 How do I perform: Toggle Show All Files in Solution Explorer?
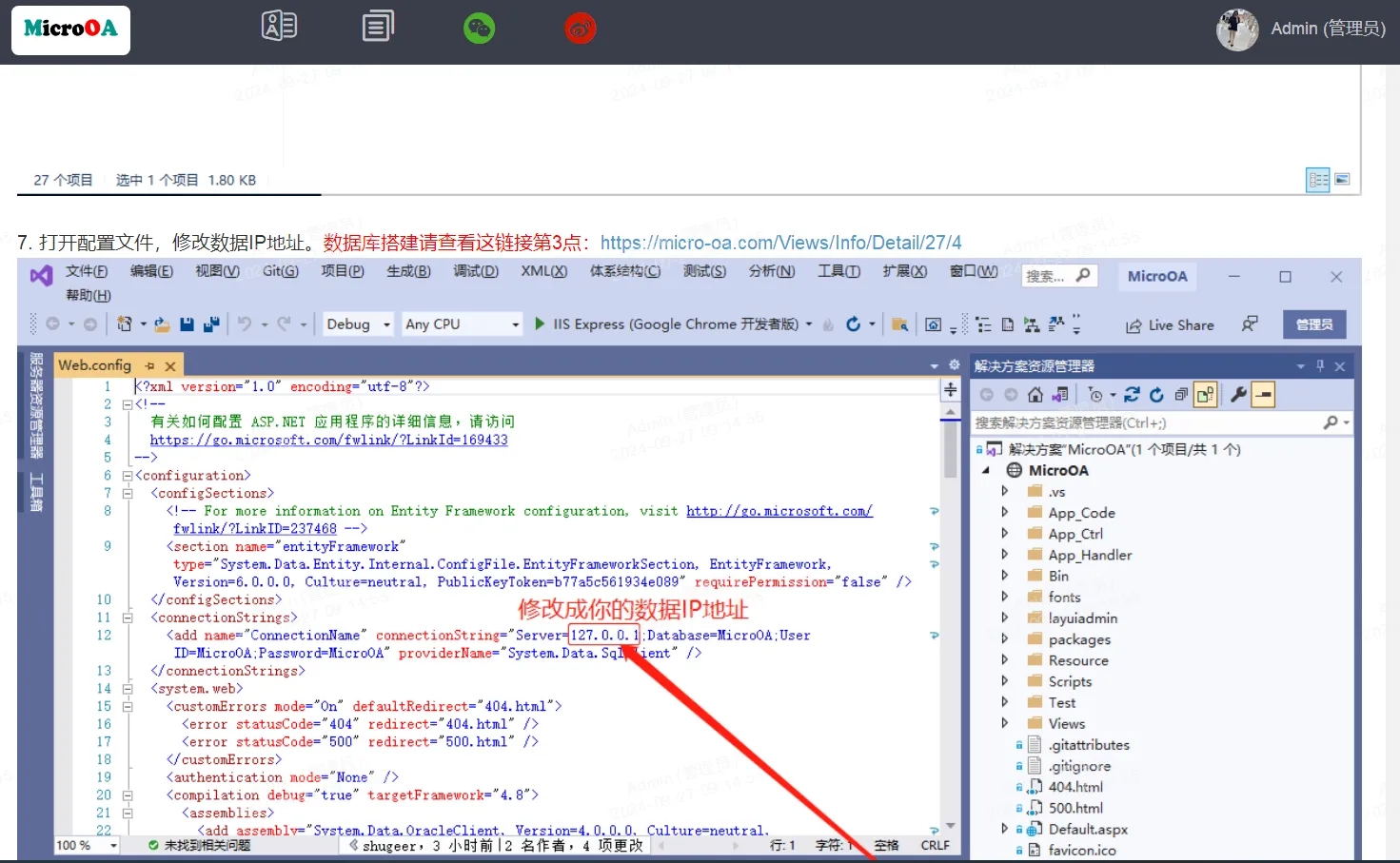tap(1206, 395)
